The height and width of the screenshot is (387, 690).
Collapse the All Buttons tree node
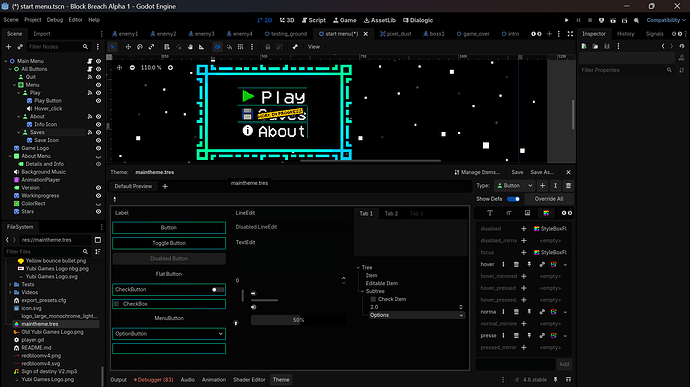click(x=10, y=69)
